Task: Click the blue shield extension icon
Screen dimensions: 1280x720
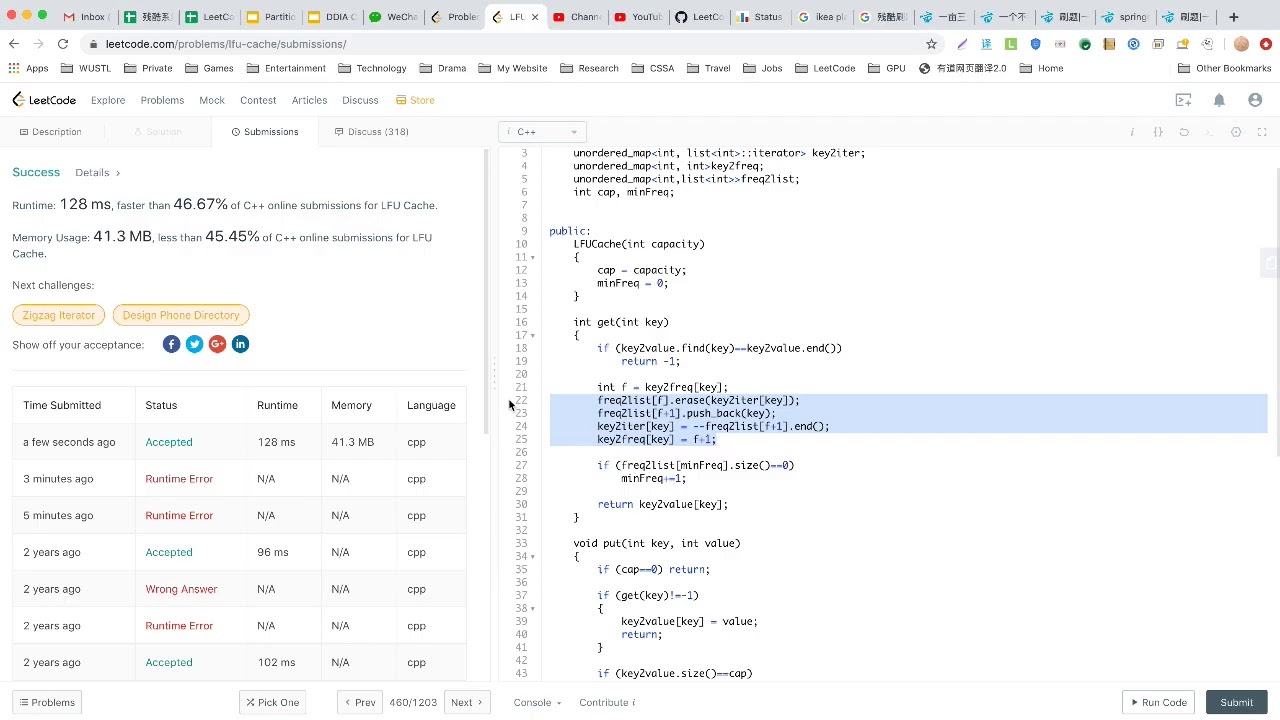Action: [x=1035, y=44]
